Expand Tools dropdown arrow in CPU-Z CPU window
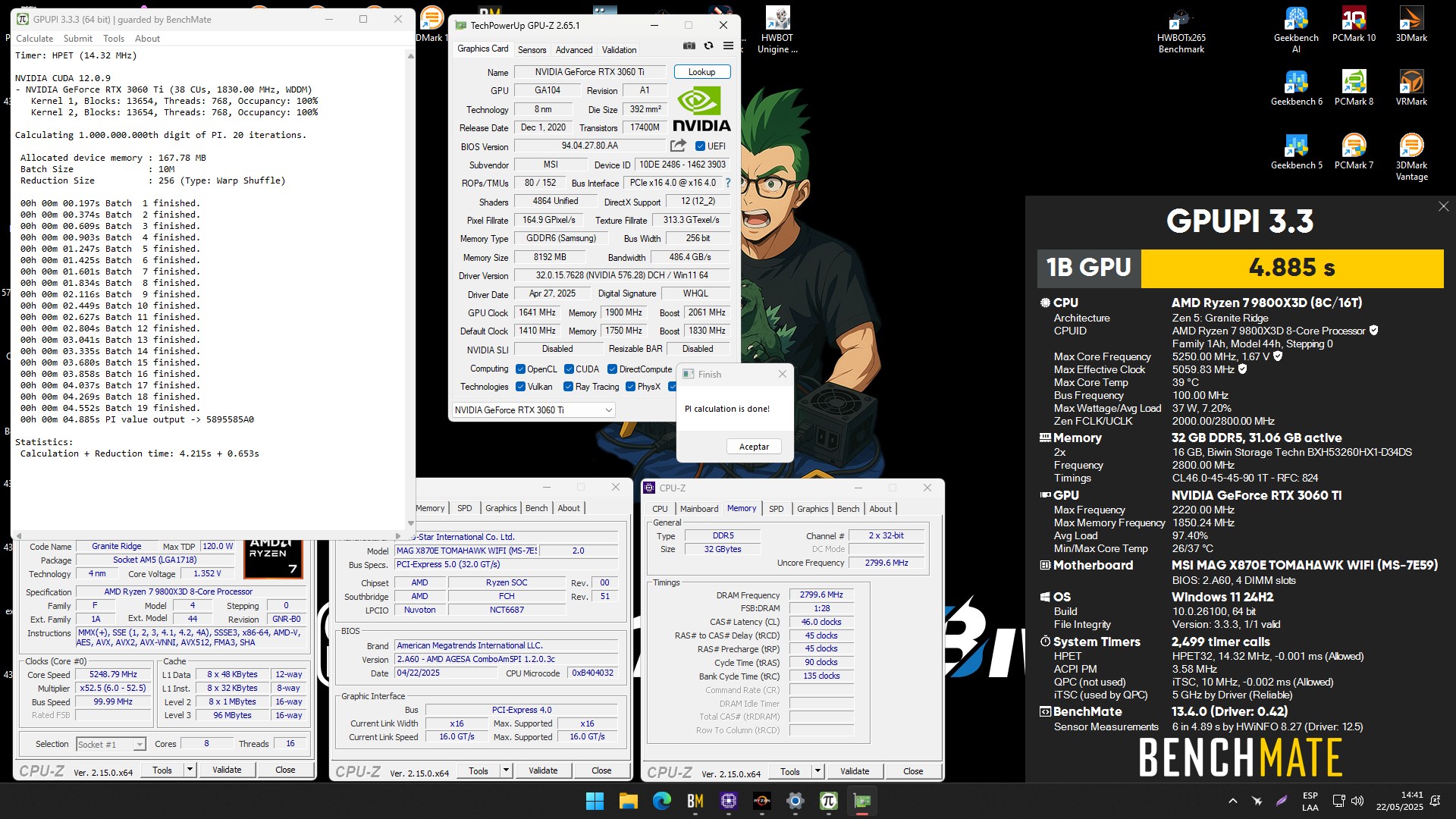 click(190, 770)
